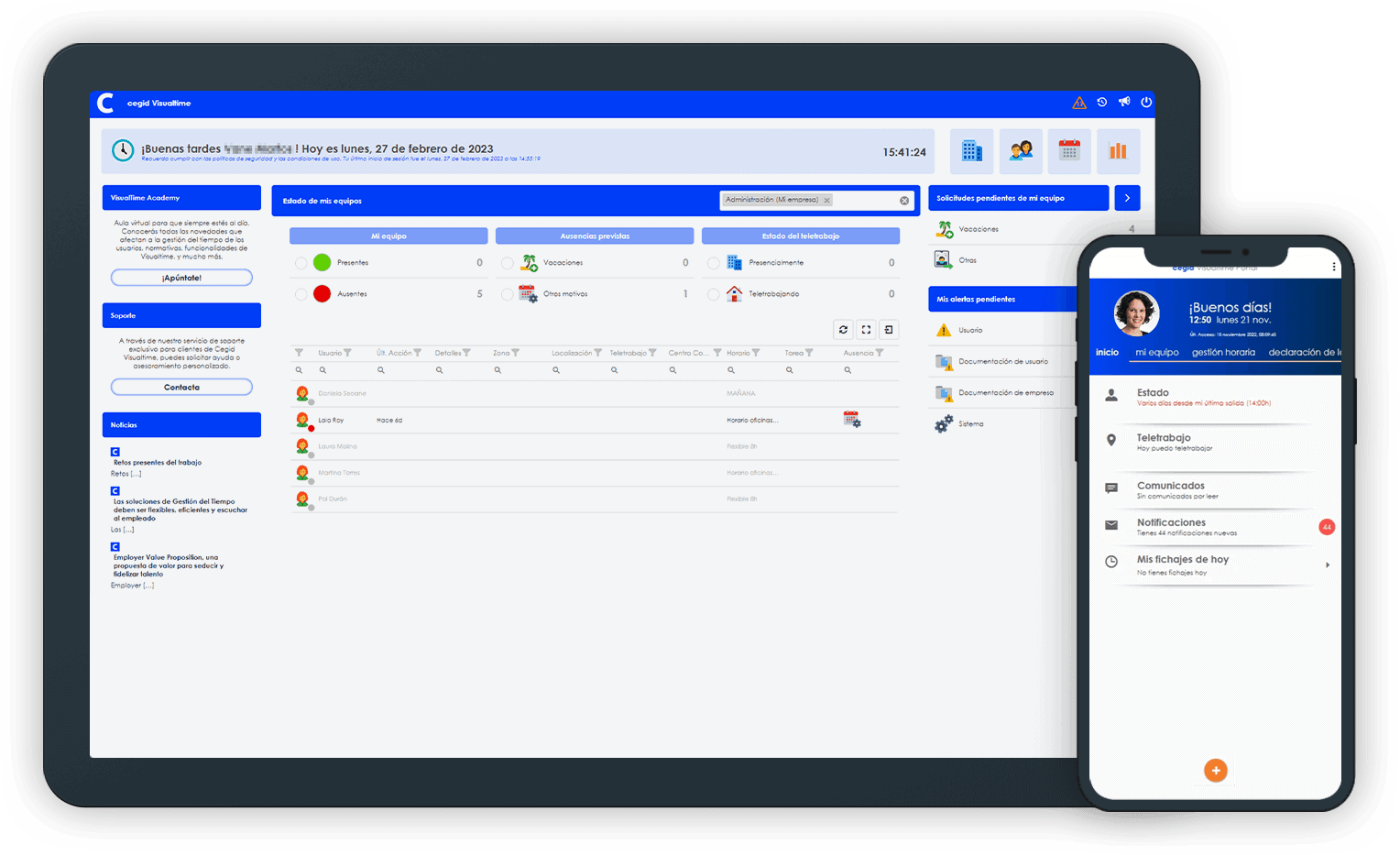Open the bar chart statistics icon
Screen dimensions: 1400x855
click(x=1119, y=151)
